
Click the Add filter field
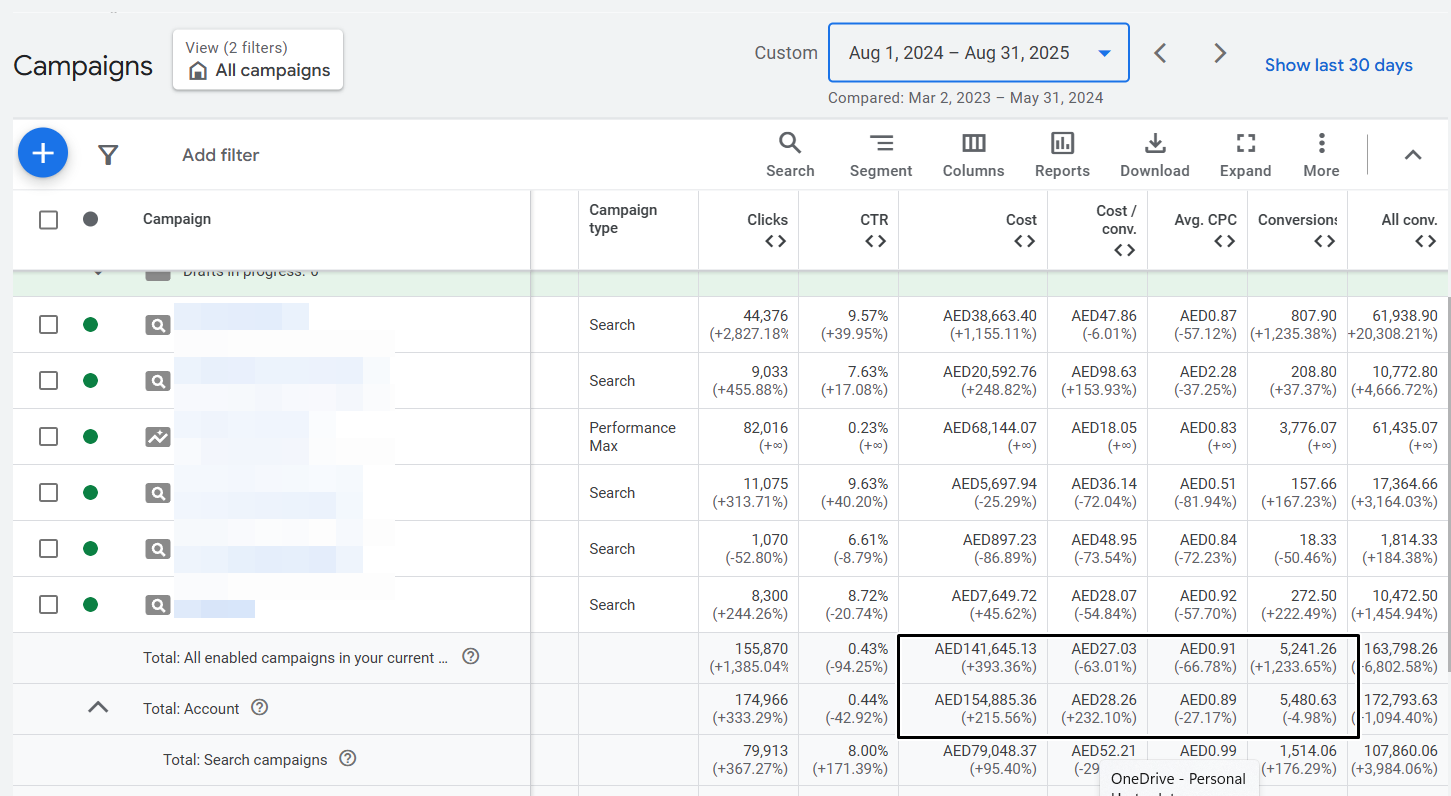coord(221,155)
